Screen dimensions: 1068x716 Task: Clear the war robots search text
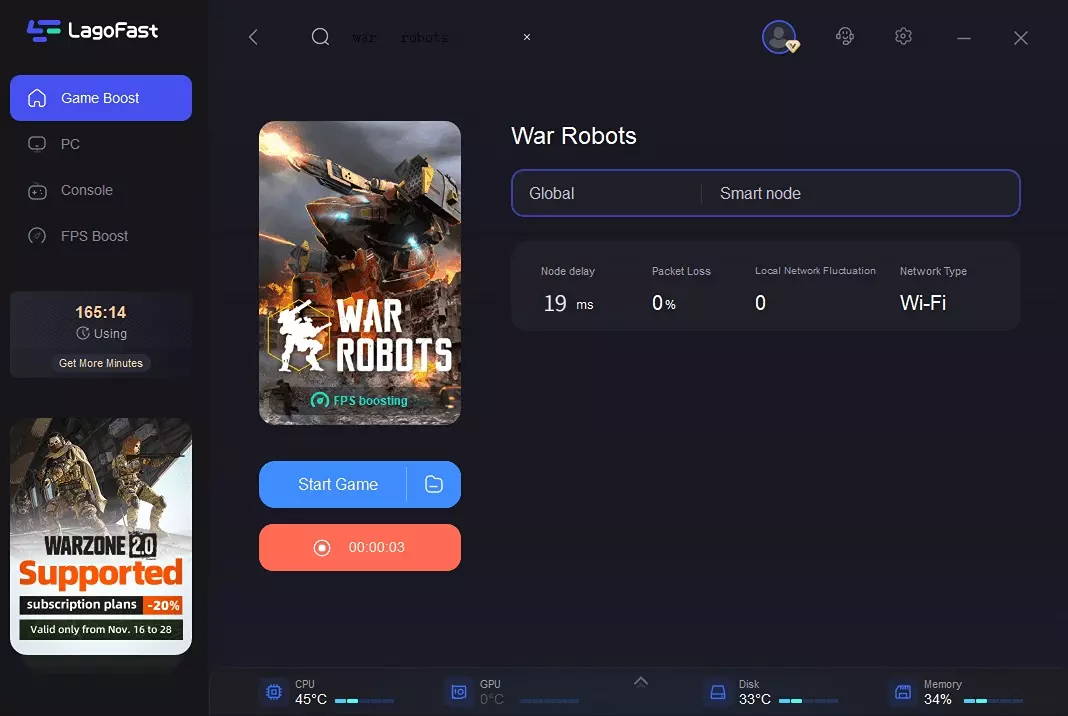[x=527, y=37]
